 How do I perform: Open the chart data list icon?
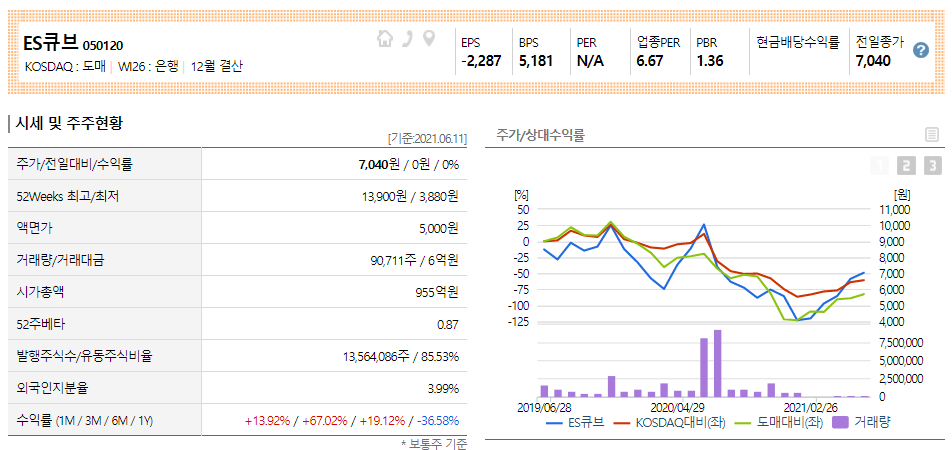click(x=932, y=135)
